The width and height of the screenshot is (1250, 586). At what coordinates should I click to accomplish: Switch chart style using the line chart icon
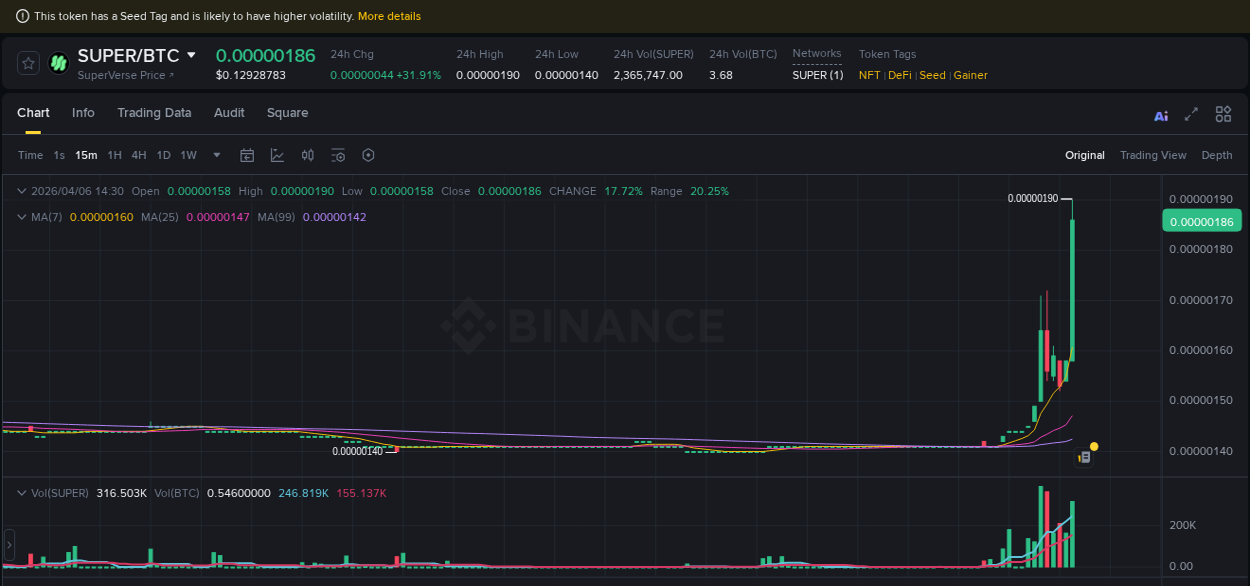(277, 155)
